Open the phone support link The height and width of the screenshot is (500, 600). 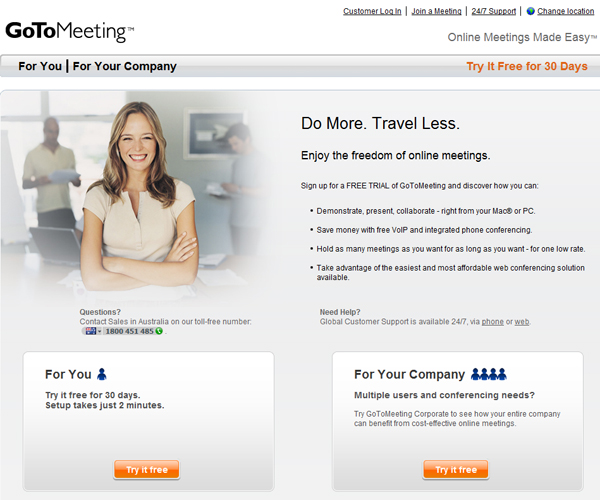coord(492,322)
